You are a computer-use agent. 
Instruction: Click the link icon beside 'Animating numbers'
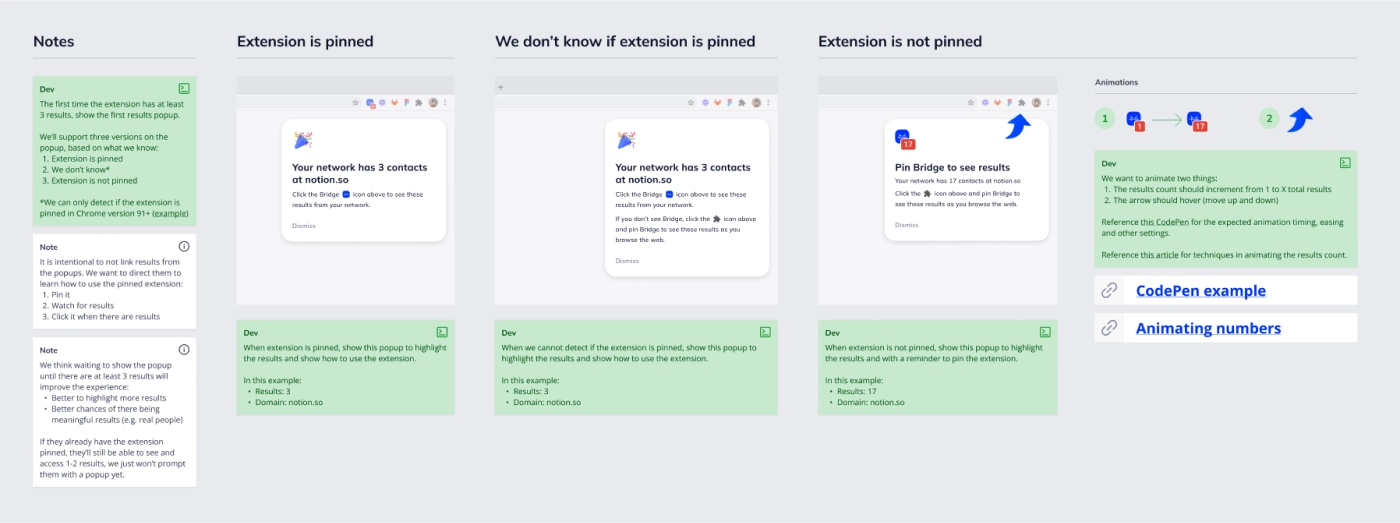tap(1109, 328)
